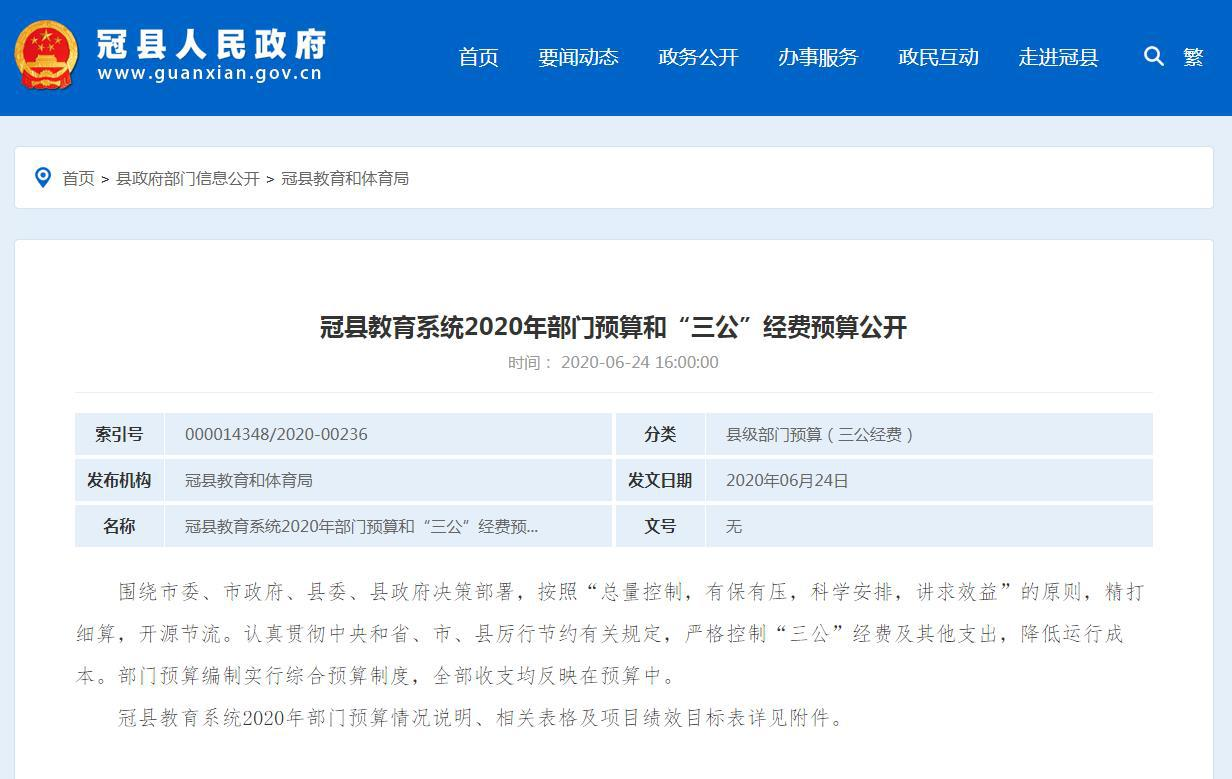
Task: Click www.guanxian.gov.cn under the site title
Action: [210, 74]
